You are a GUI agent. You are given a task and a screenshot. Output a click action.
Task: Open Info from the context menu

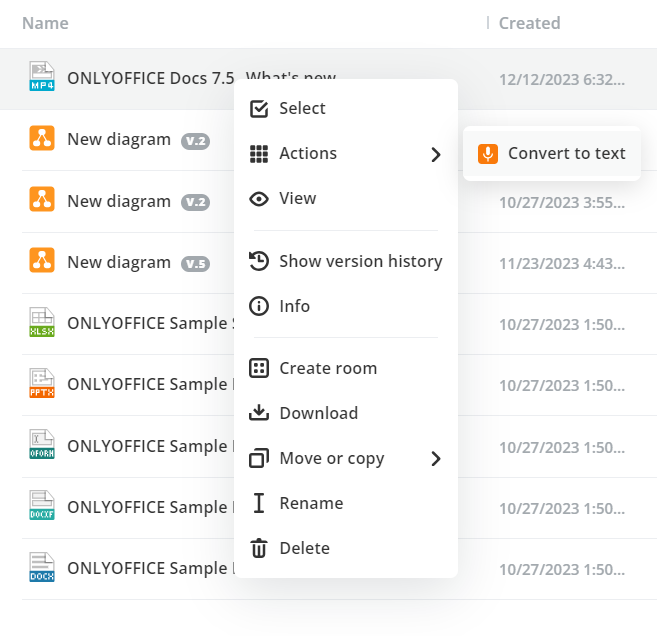[x=294, y=306]
